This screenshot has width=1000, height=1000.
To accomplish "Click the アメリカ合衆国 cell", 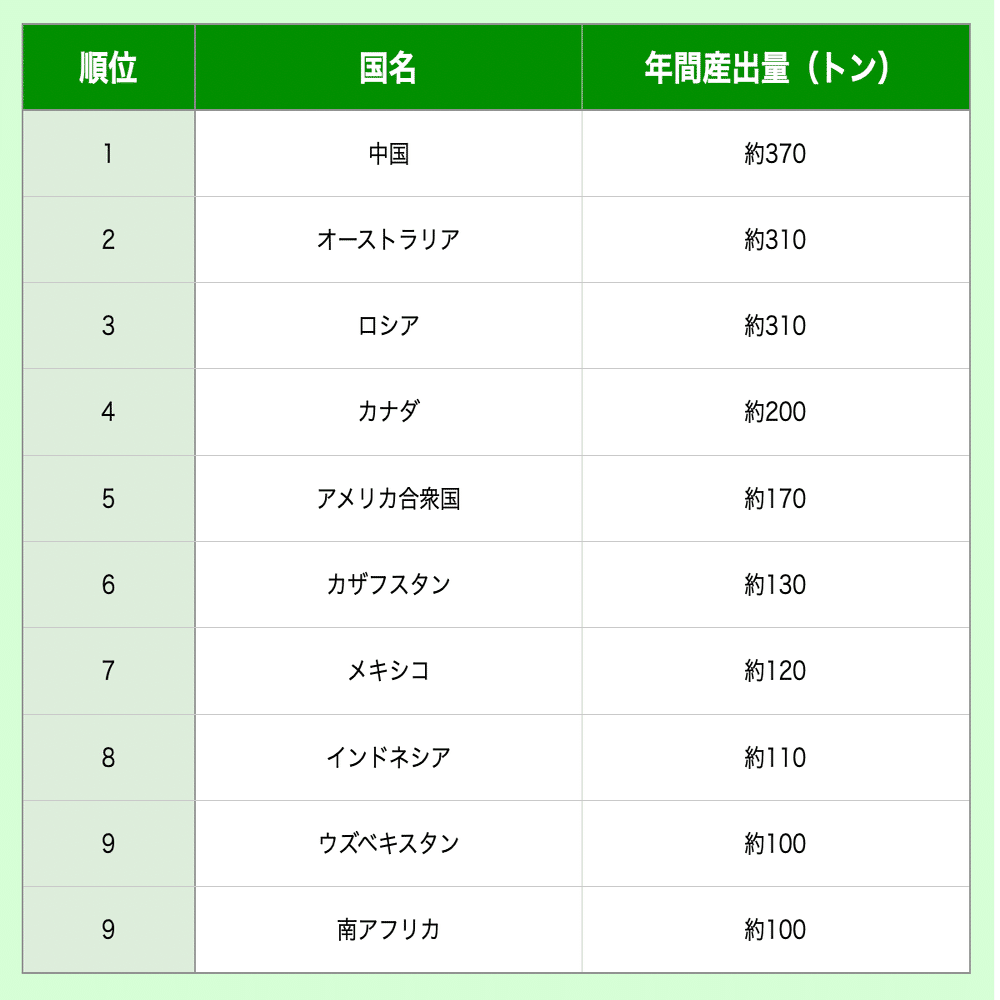I will coord(388,498).
